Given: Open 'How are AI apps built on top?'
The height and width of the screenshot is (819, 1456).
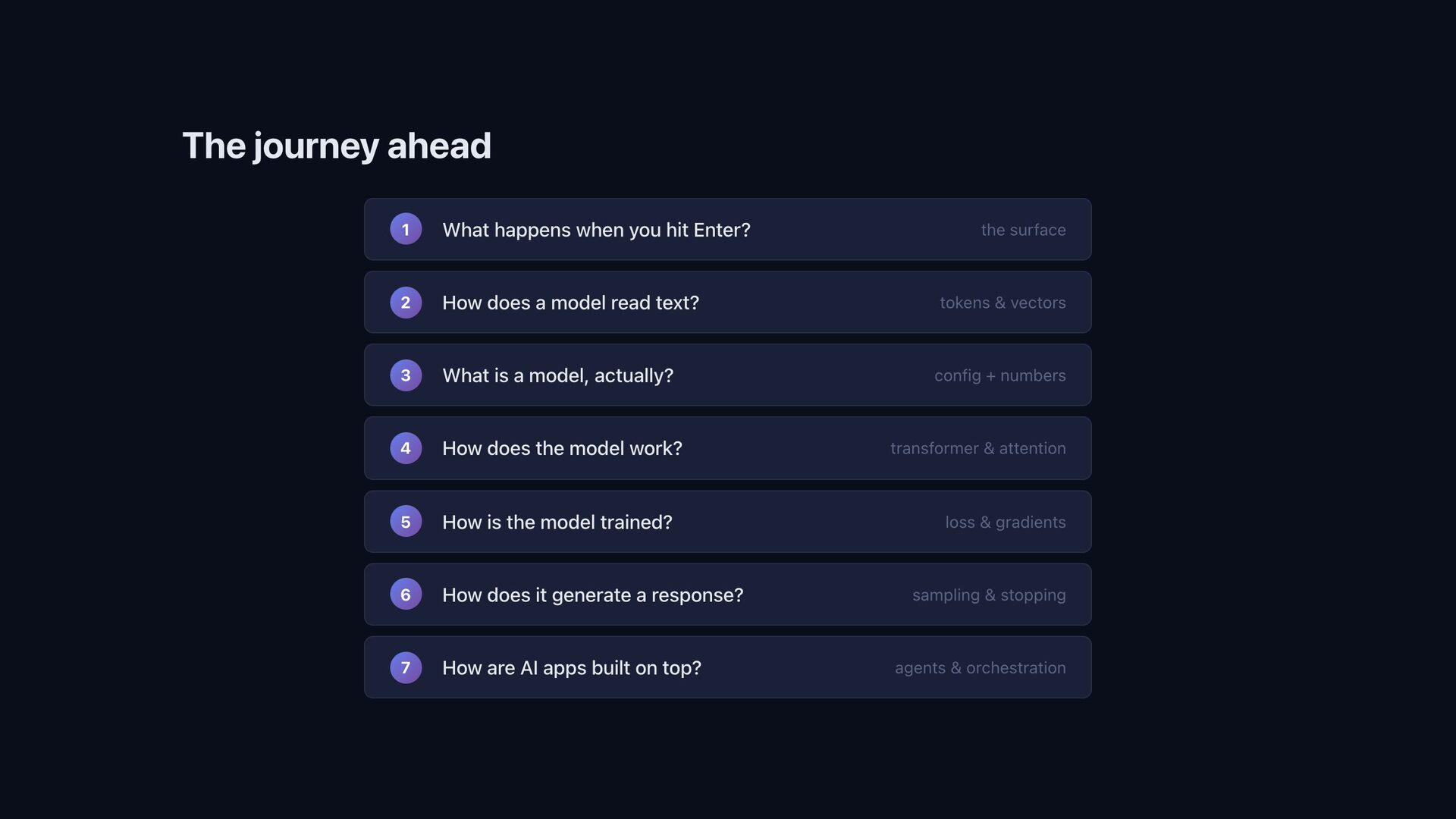Looking at the screenshot, I should click(571, 667).
